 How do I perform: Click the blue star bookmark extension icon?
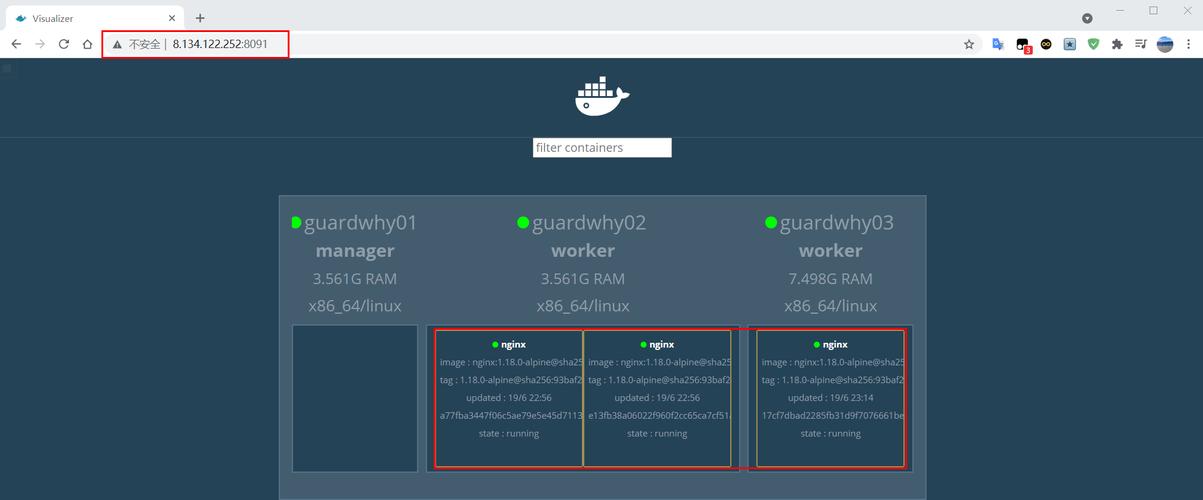point(1070,44)
